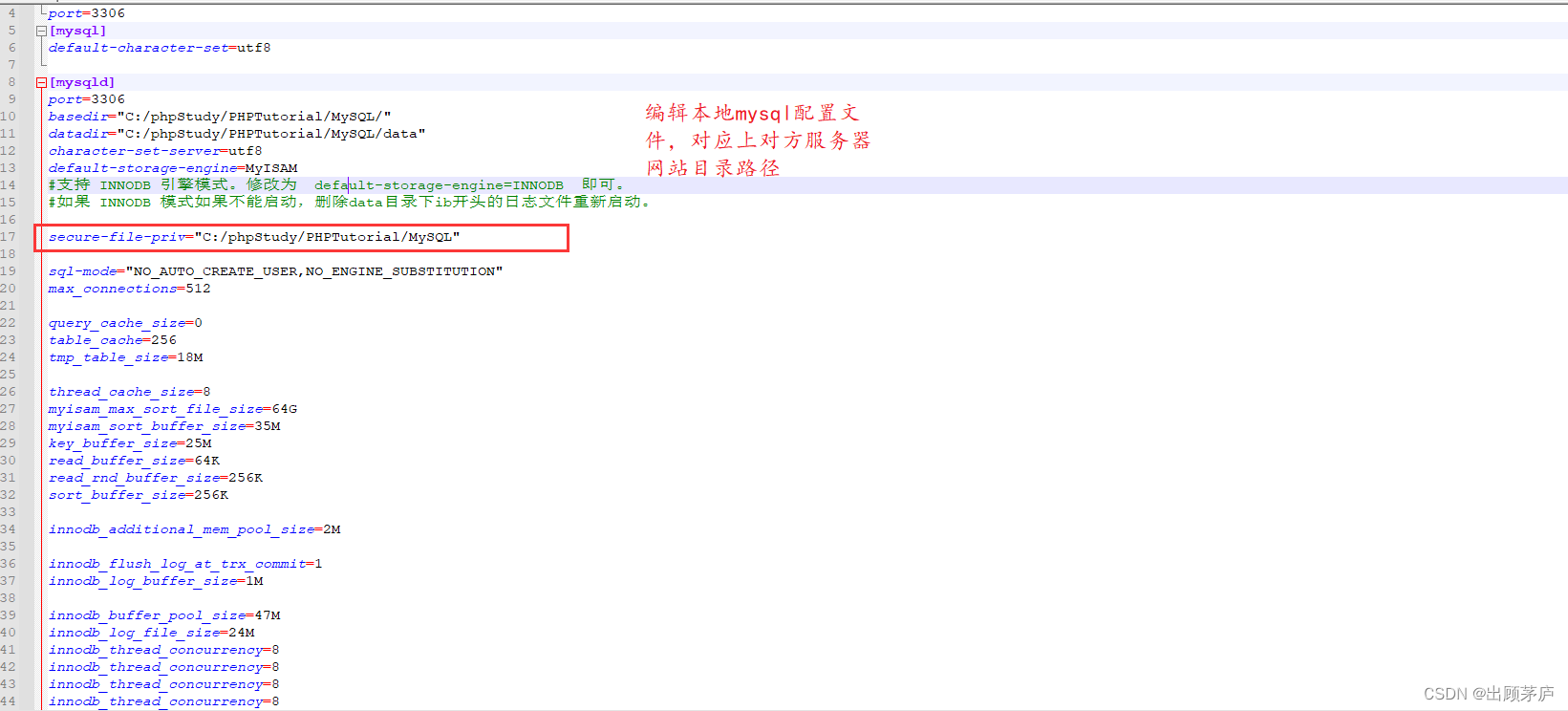This screenshot has width=1568, height=711.
Task: Click the secure-file-priv setting line
Action: [x=254, y=237]
